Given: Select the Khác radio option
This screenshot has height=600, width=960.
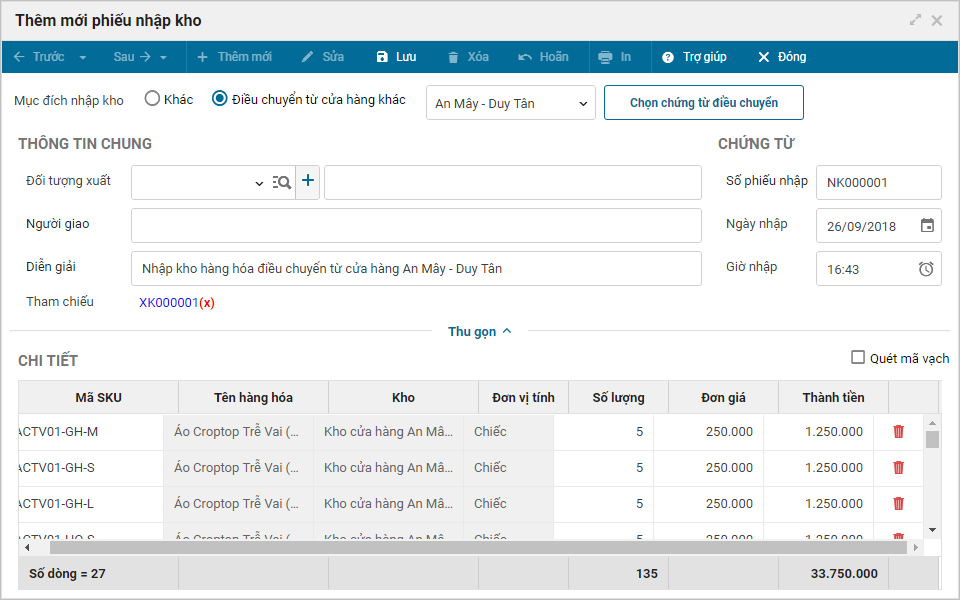Looking at the screenshot, I should point(152,99).
